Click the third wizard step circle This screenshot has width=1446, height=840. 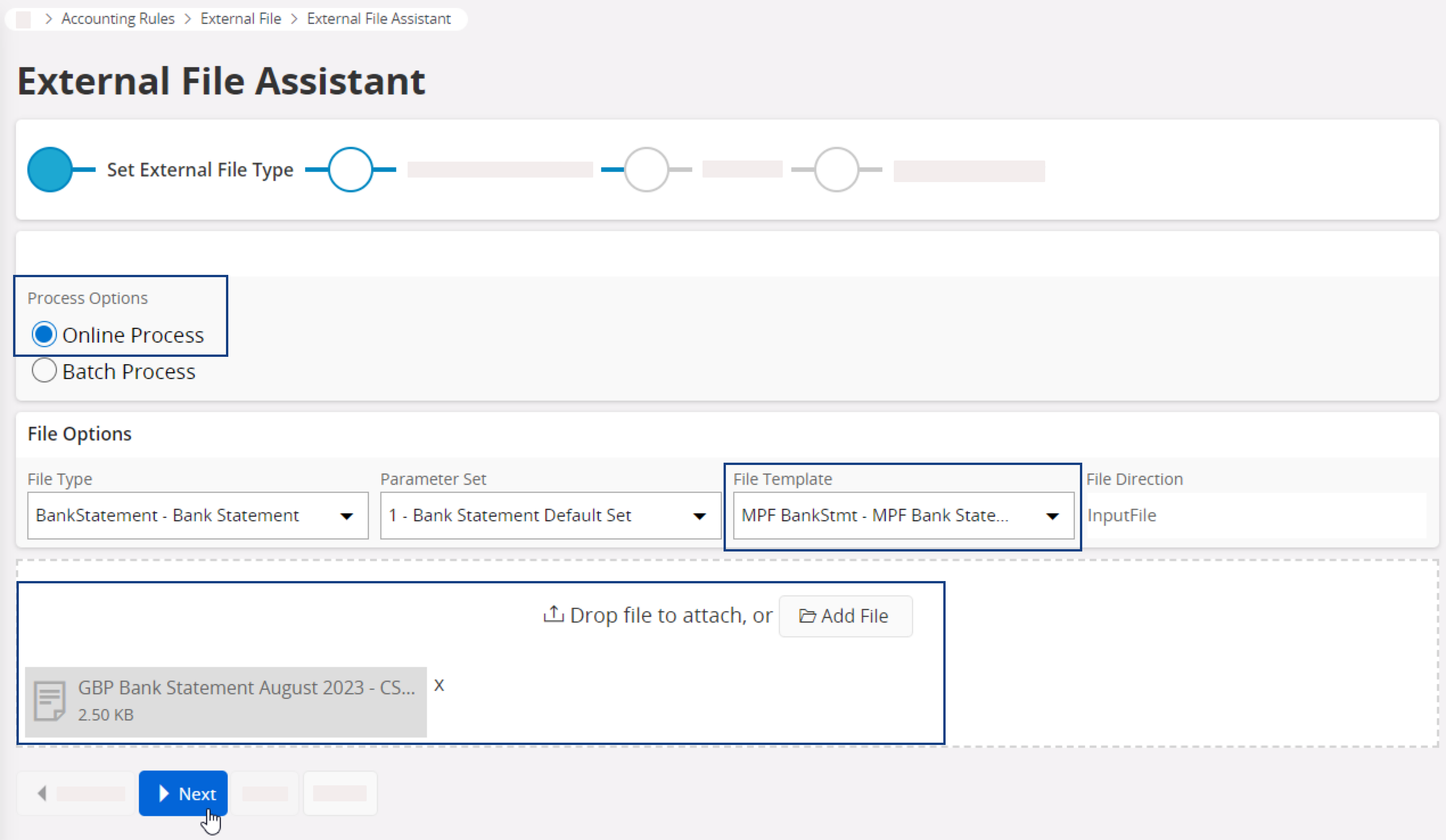646,170
